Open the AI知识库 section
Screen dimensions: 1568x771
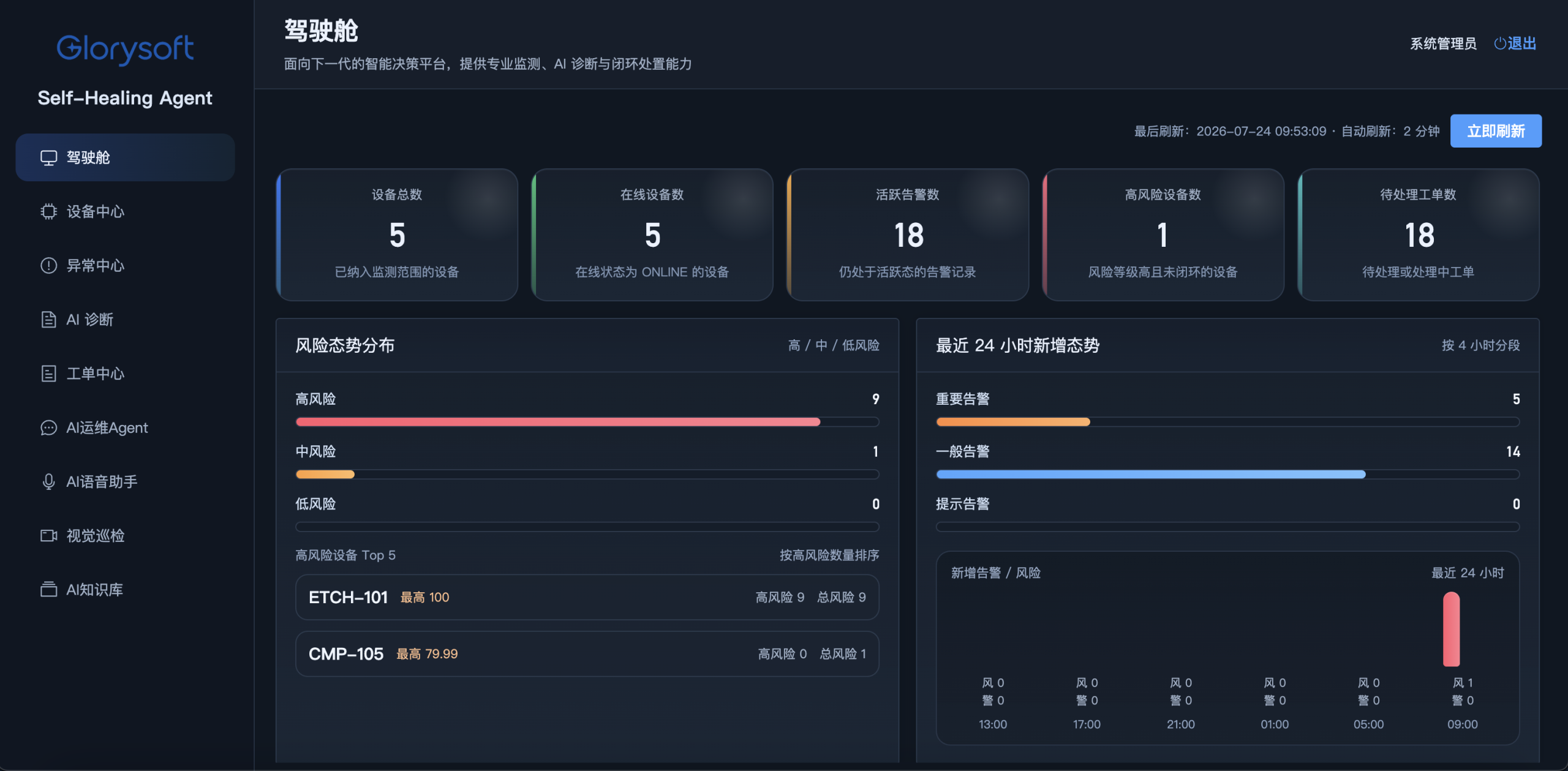125,590
